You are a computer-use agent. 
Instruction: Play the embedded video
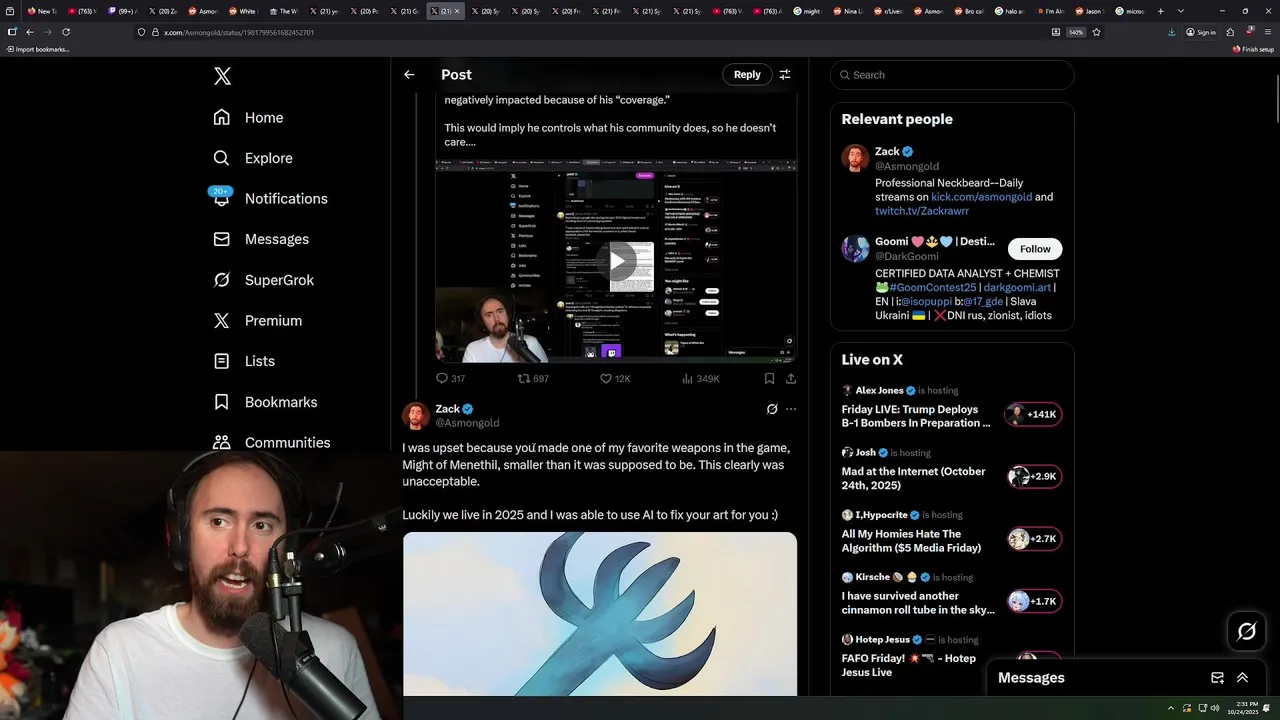coord(616,261)
